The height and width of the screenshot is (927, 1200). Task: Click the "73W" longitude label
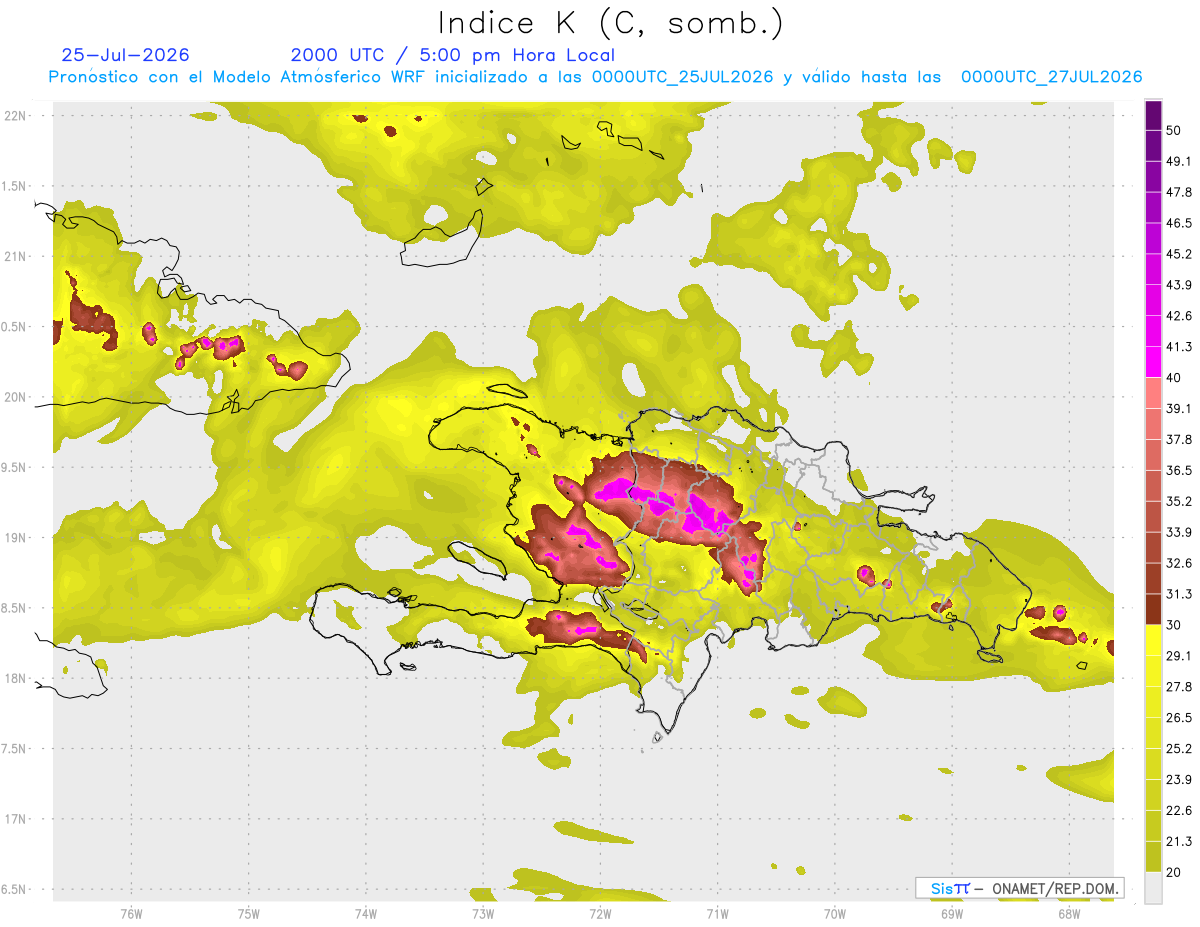pos(483,913)
